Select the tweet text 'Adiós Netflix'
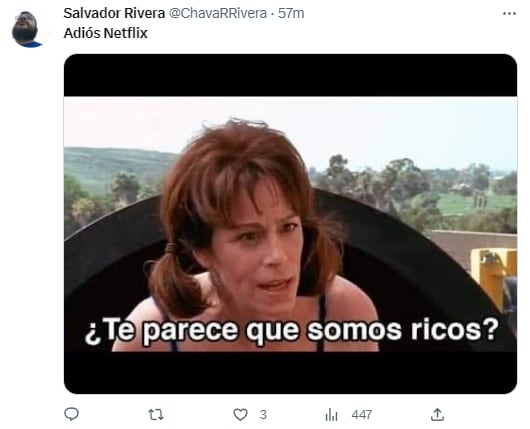 [105, 33]
